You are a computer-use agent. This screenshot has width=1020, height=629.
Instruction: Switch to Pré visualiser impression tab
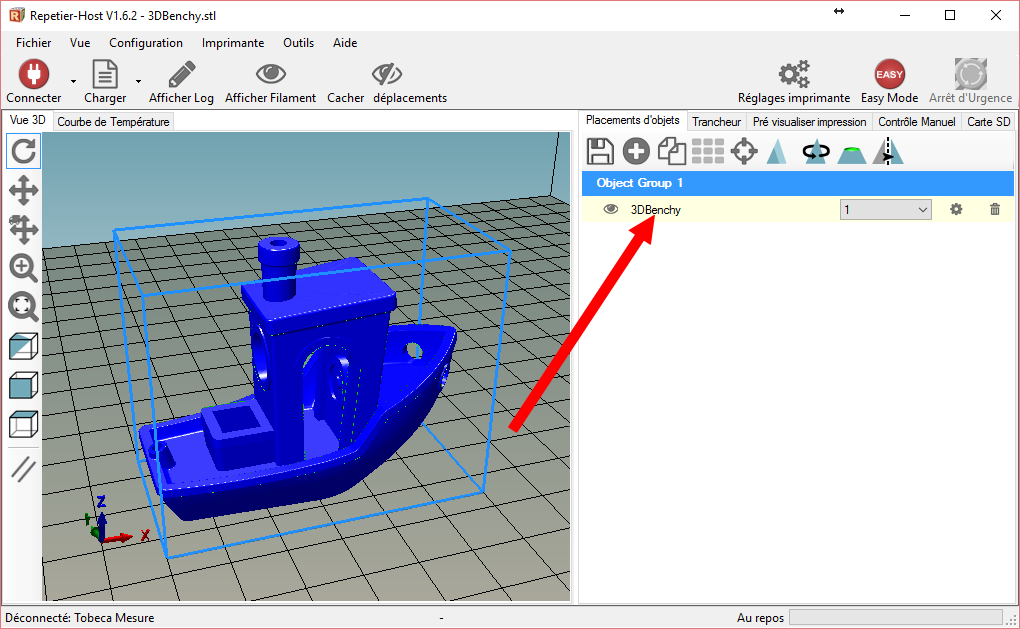coord(809,122)
